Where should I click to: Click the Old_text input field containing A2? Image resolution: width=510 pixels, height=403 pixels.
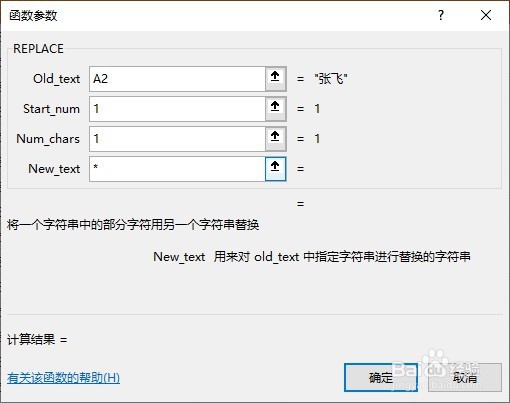177,79
